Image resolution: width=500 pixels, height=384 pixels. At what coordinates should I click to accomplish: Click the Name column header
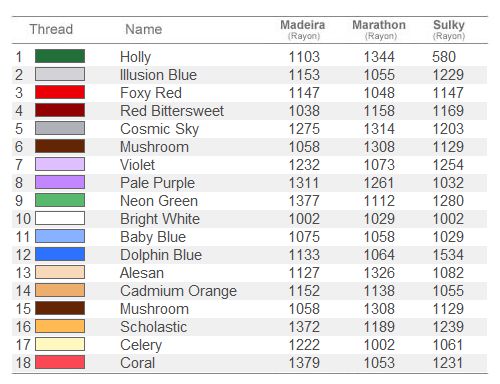click(144, 29)
